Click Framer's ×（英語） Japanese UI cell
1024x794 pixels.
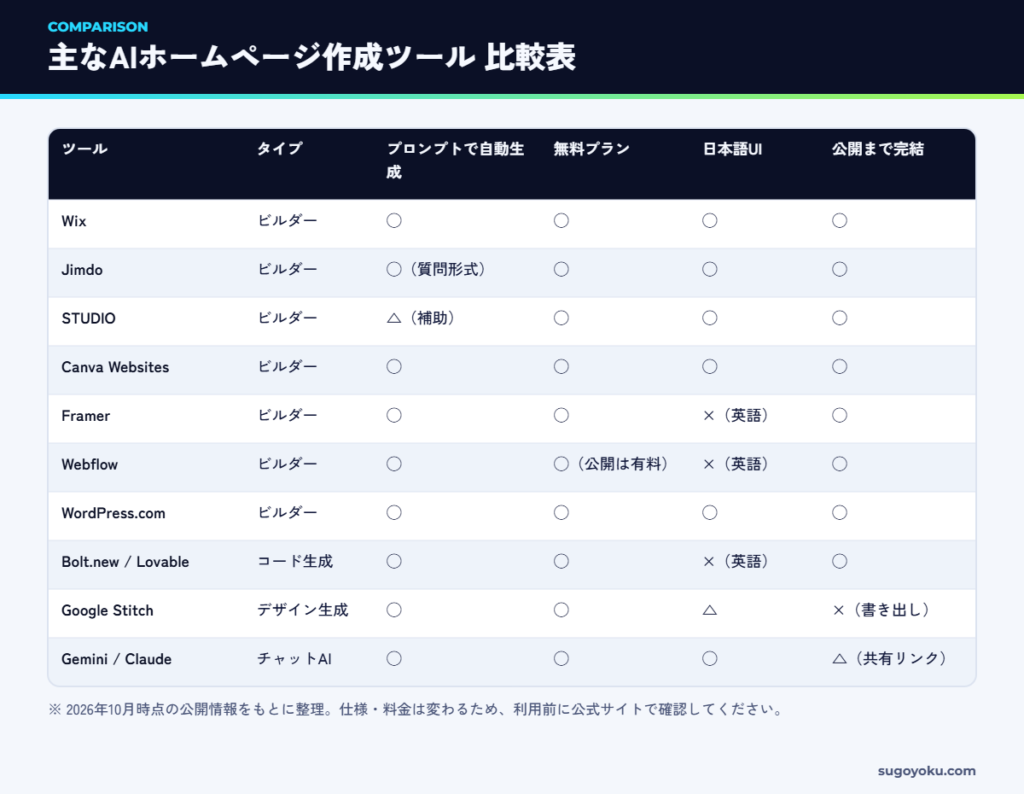(736, 415)
